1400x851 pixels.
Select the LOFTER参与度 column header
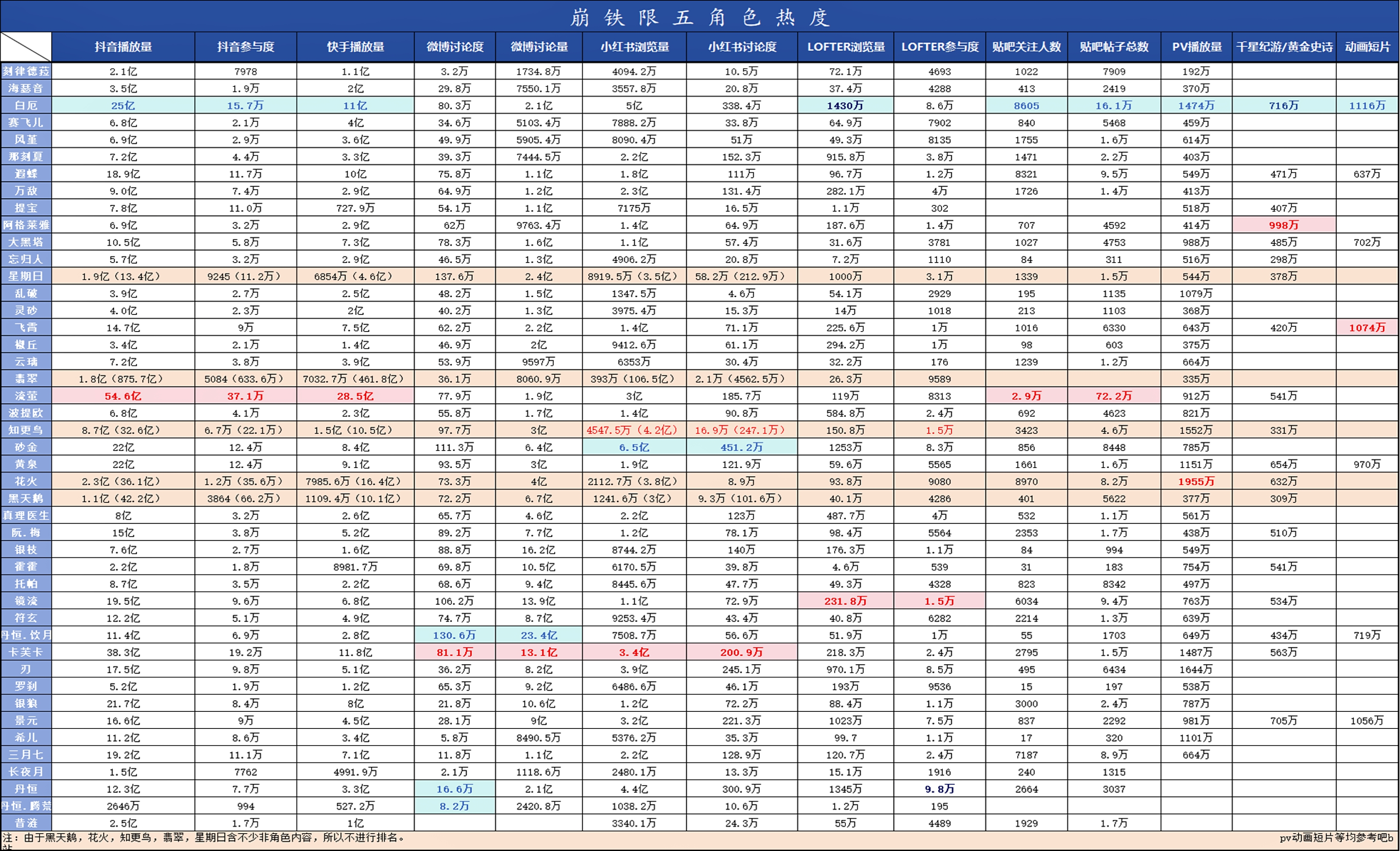(940, 47)
